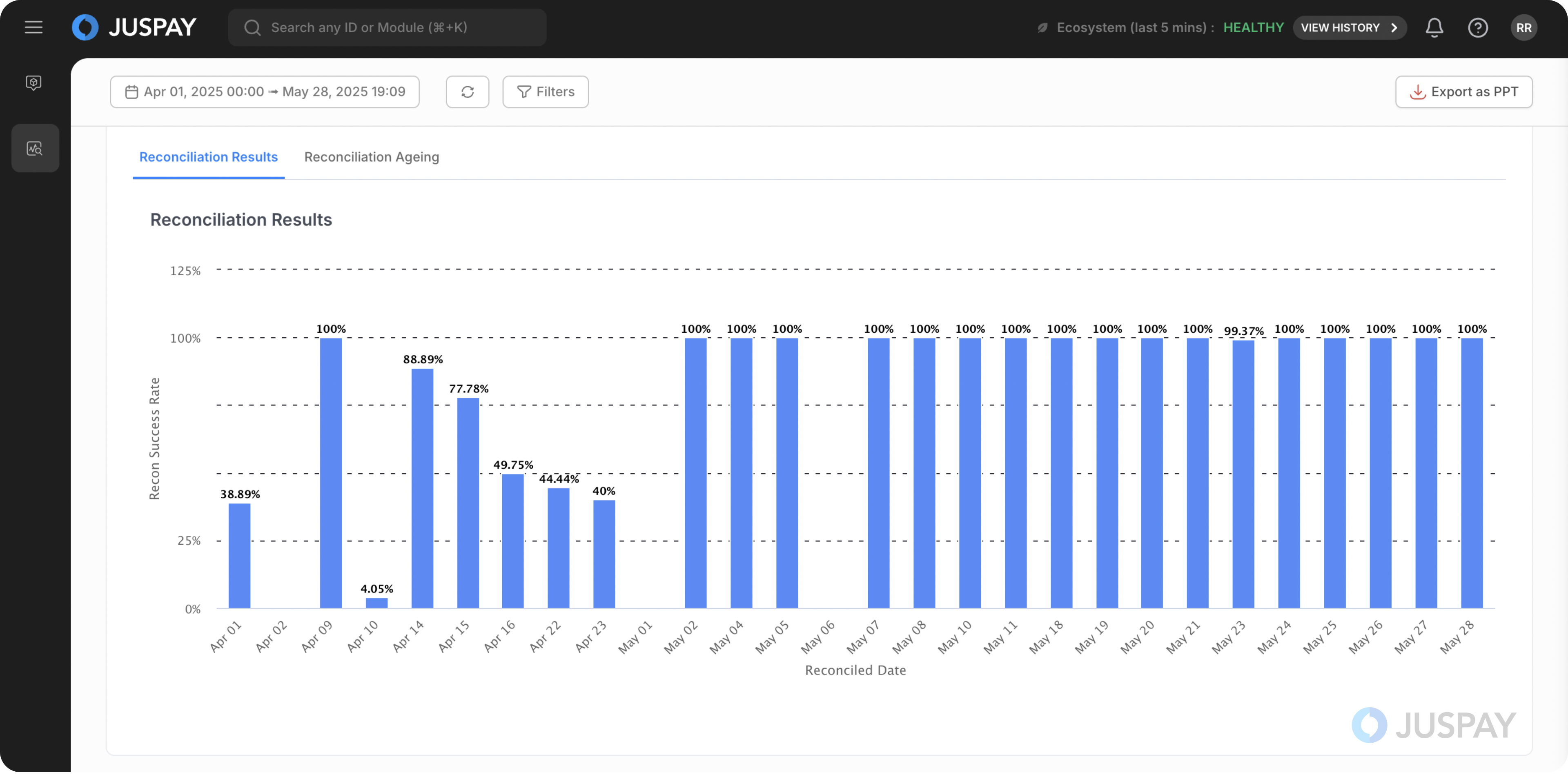
Task: Click the Apr 10 bar at 4.05%
Action: point(376,603)
